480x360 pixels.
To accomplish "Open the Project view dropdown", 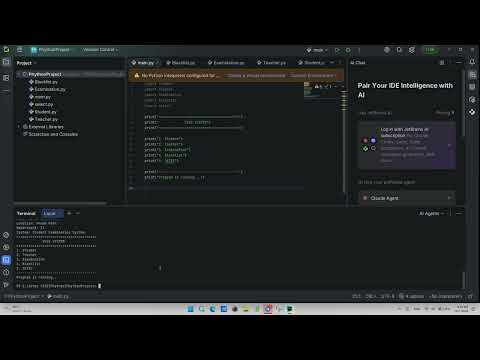I will click(x=26, y=63).
